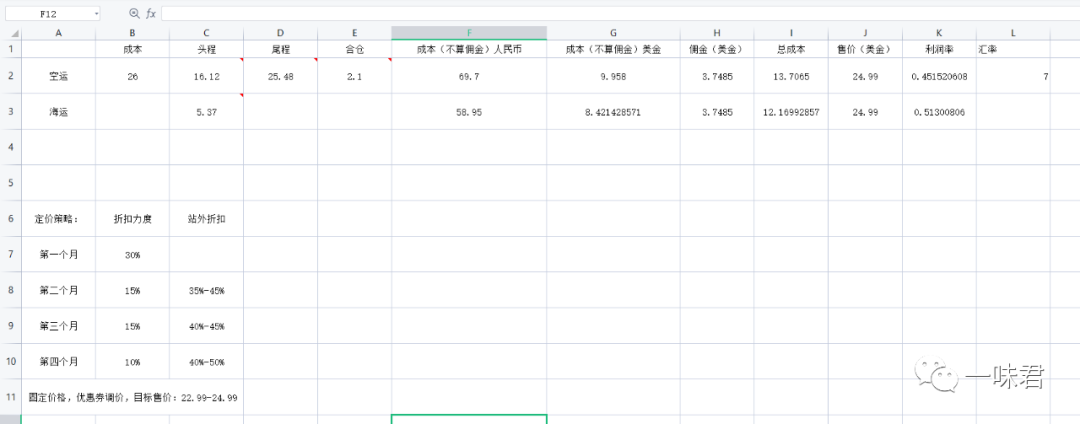Select row header 6
This screenshot has height=424, width=1080.
(x=11, y=219)
